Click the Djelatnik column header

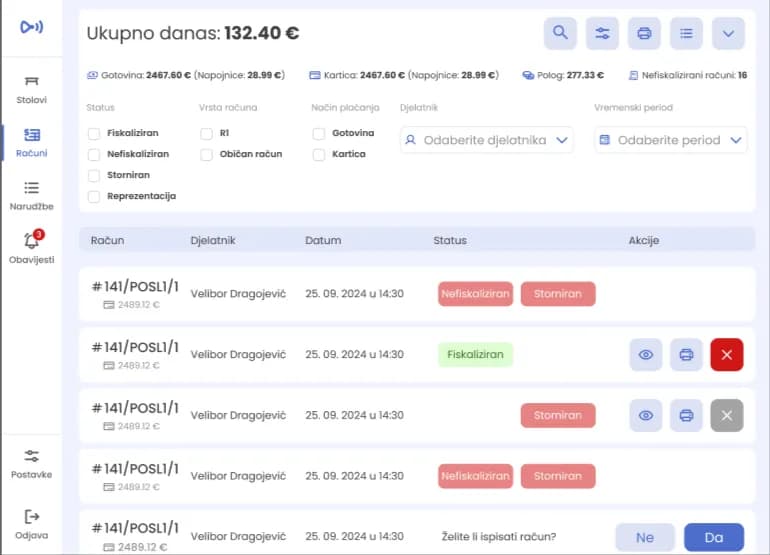(x=213, y=240)
